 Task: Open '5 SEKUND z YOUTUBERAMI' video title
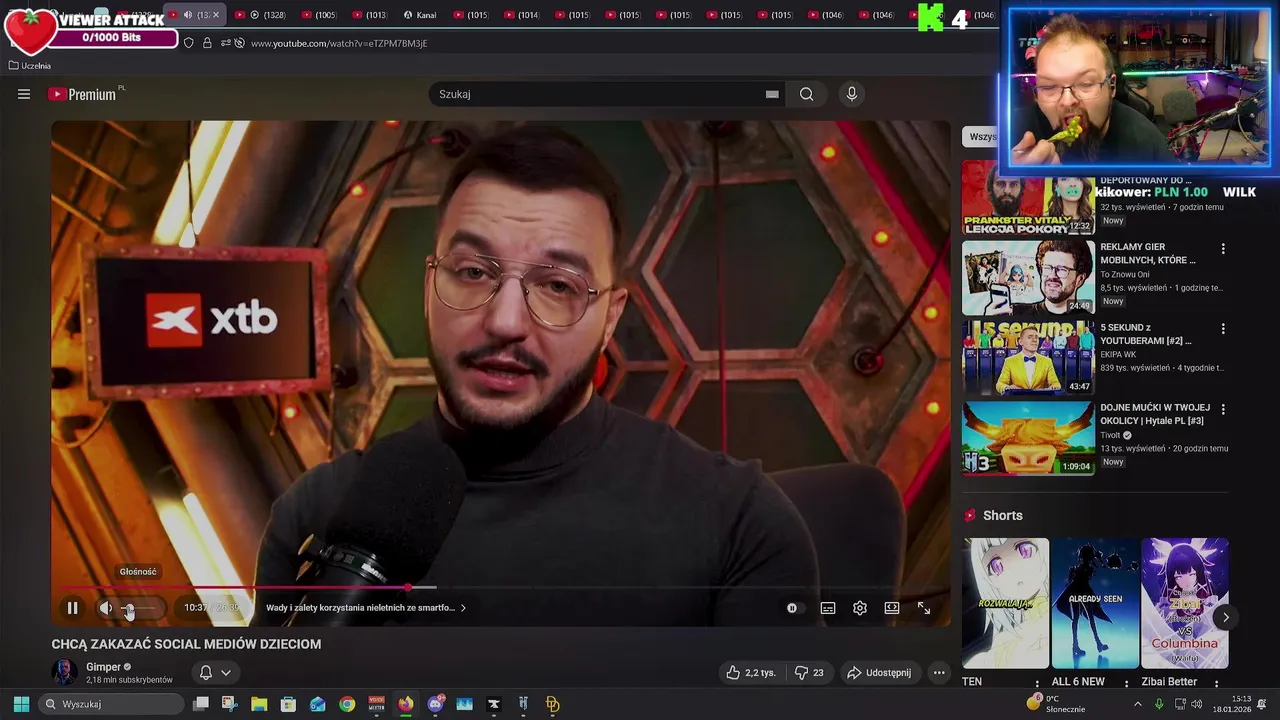[1146, 334]
